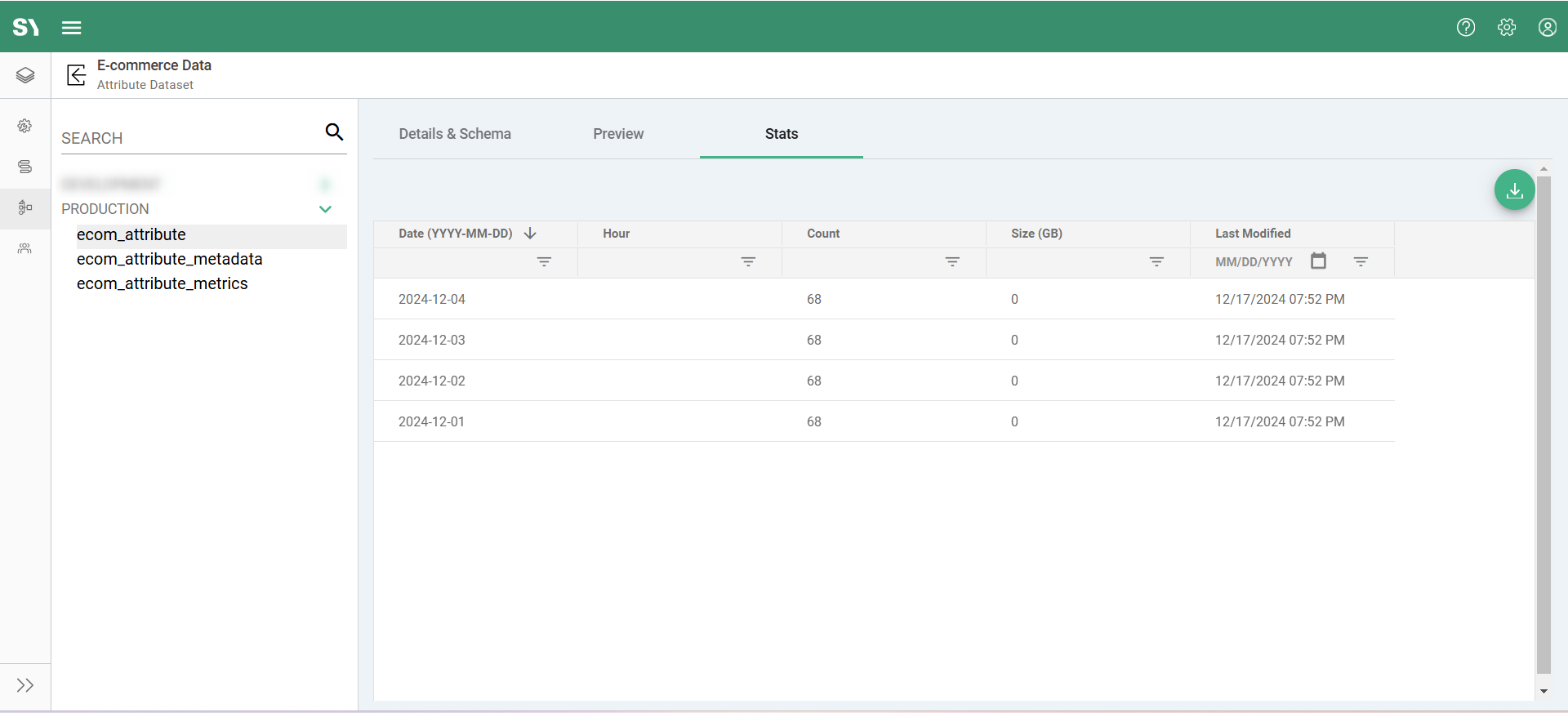Click the SEARCH input field
Viewport: 1568px width, 713px height.
point(188,138)
